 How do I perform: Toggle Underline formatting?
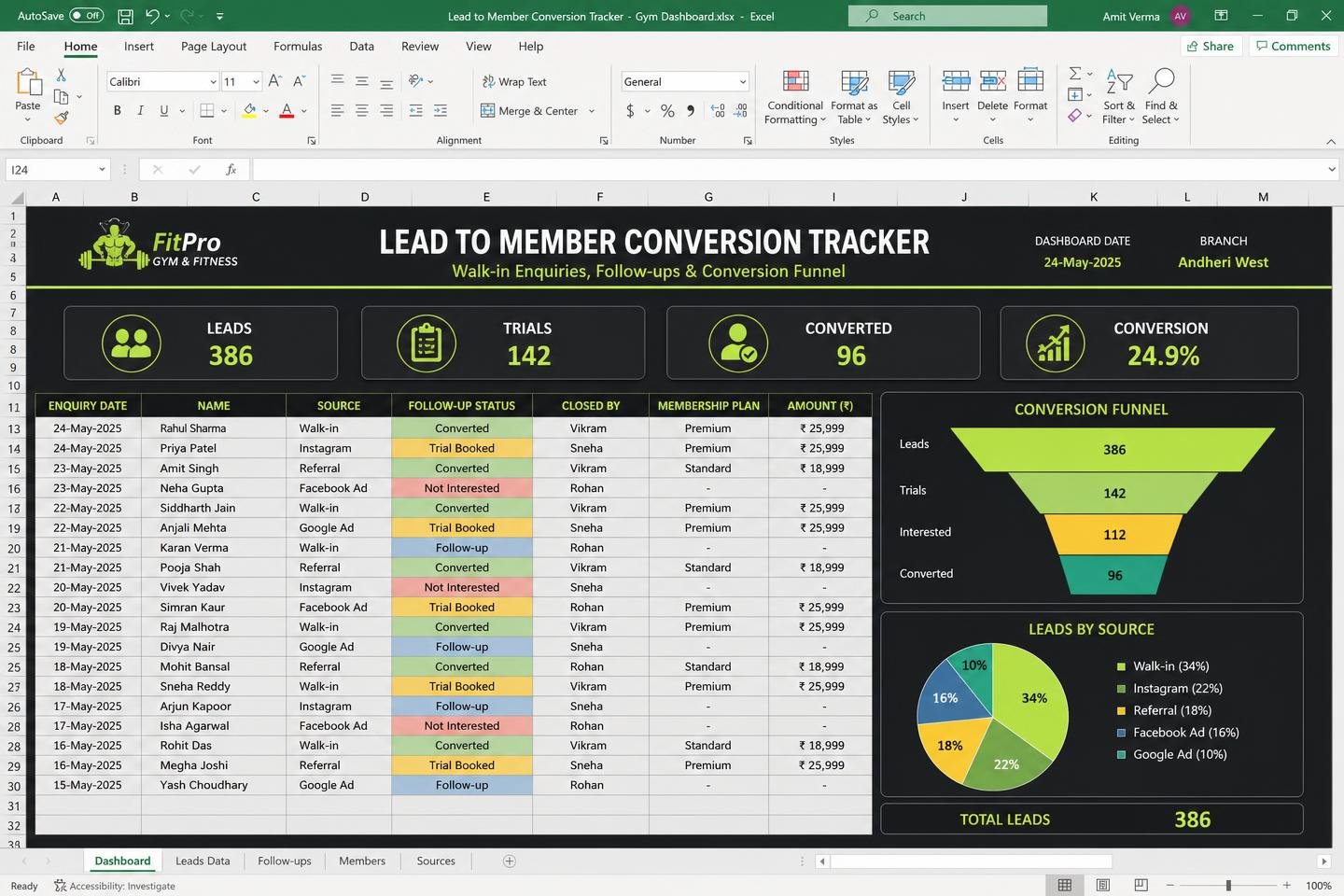(164, 110)
